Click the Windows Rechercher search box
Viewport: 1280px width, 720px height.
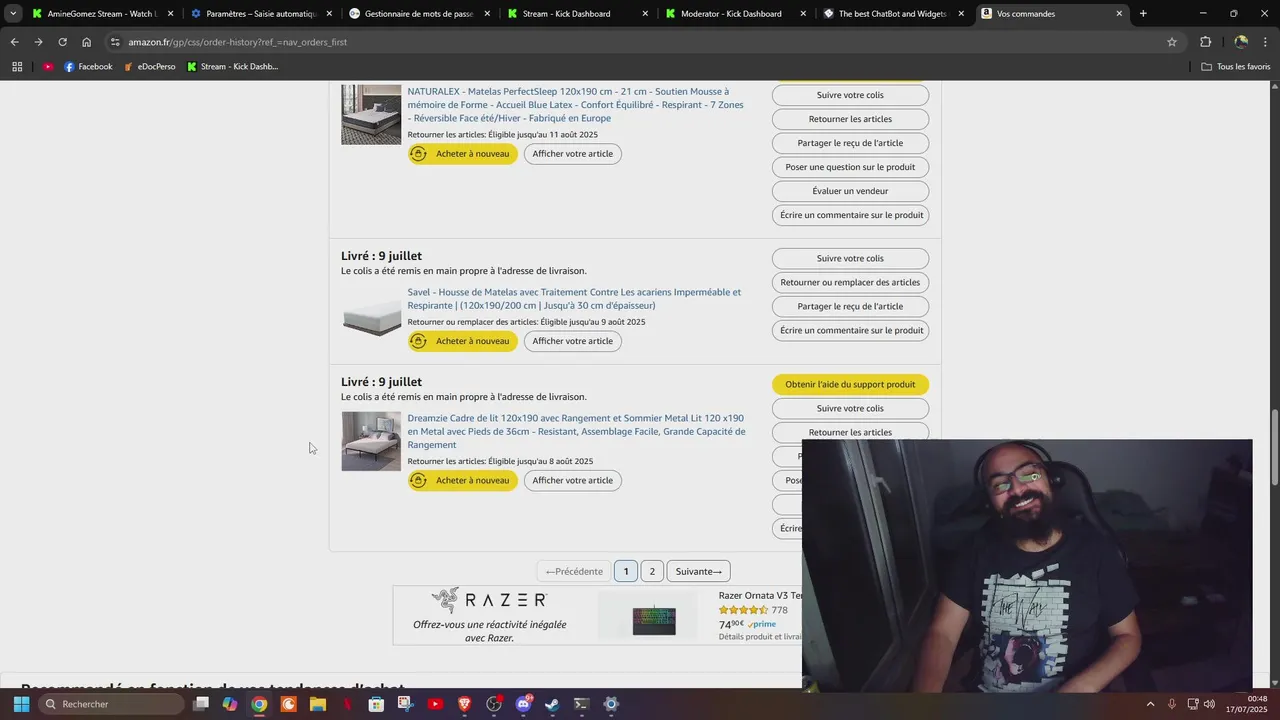(x=112, y=704)
